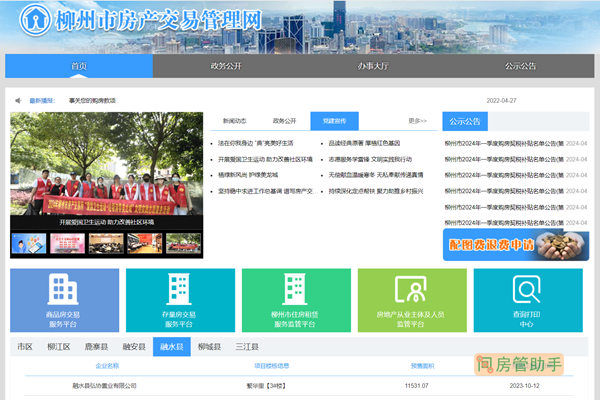Click the broadcast date 2022-04-27
The height and width of the screenshot is (400, 600).
501,101
